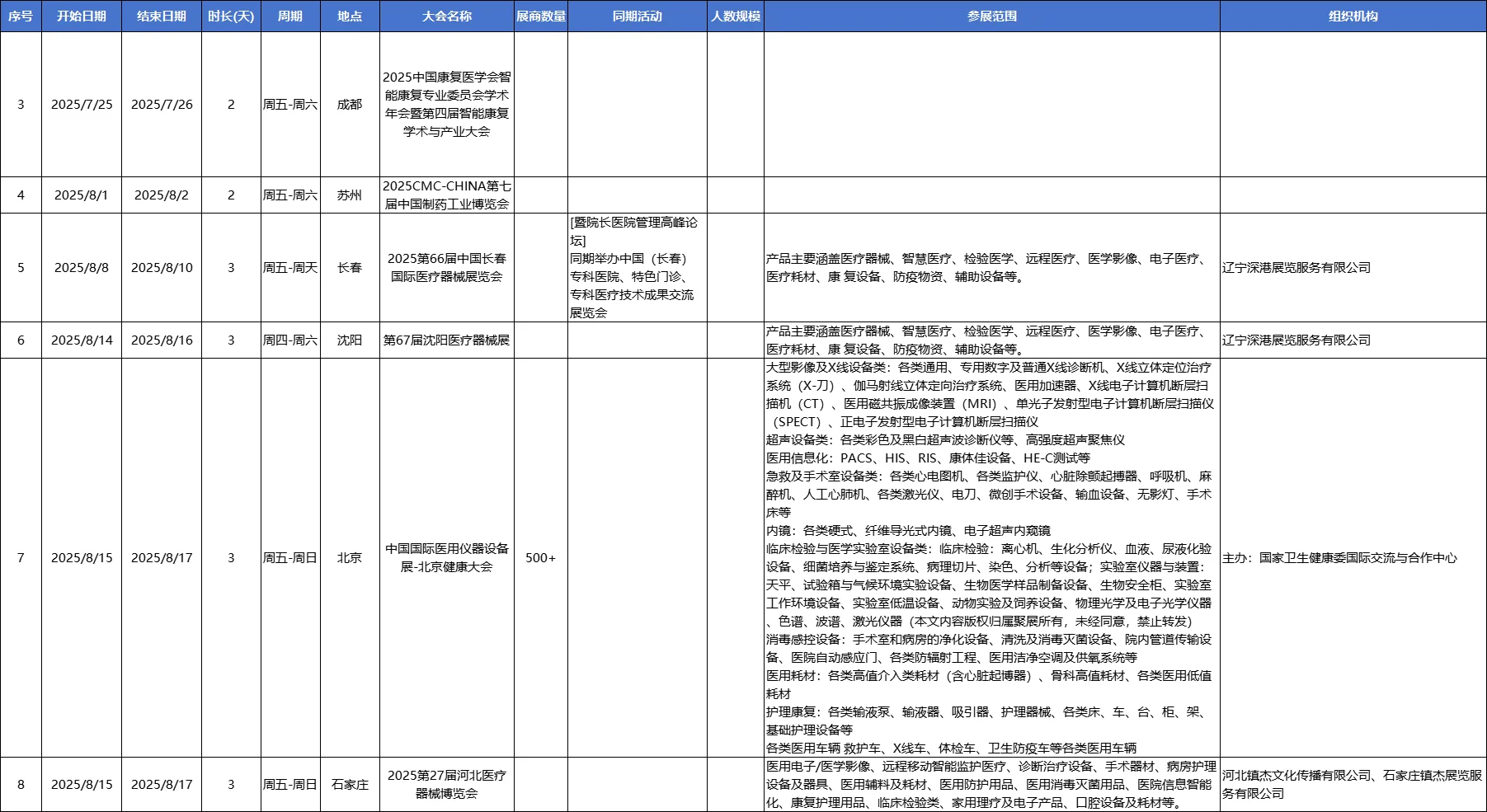
Task: Click the 长春 location cell
Action: (350, 268)
